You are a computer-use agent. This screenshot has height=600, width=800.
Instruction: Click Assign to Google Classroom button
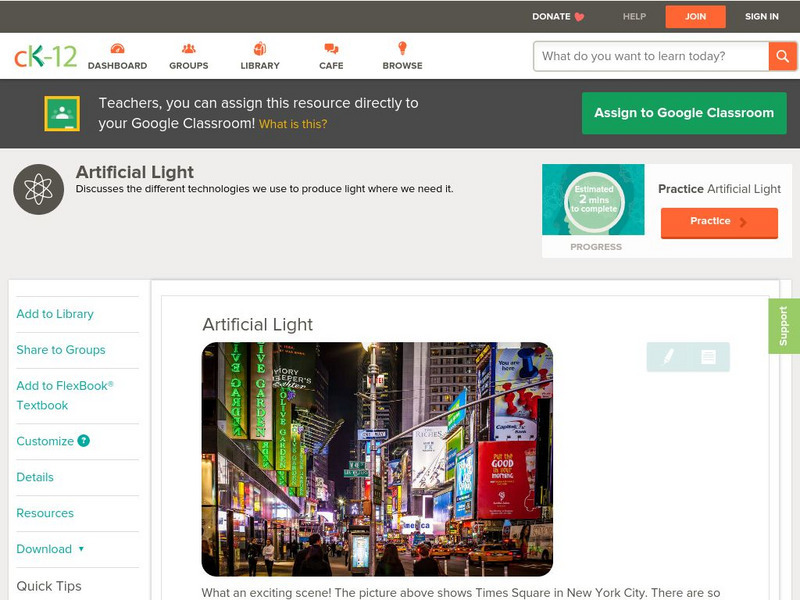pos(684,113)
